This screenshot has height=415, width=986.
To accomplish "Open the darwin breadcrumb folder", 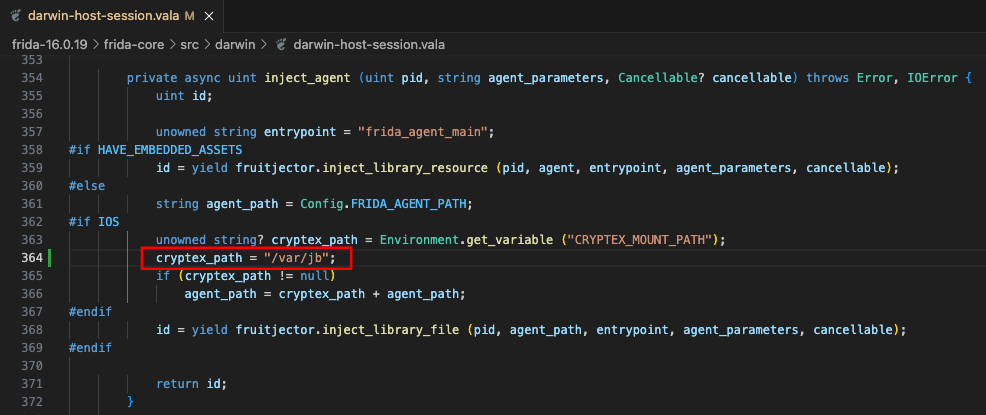I will 236,45.
